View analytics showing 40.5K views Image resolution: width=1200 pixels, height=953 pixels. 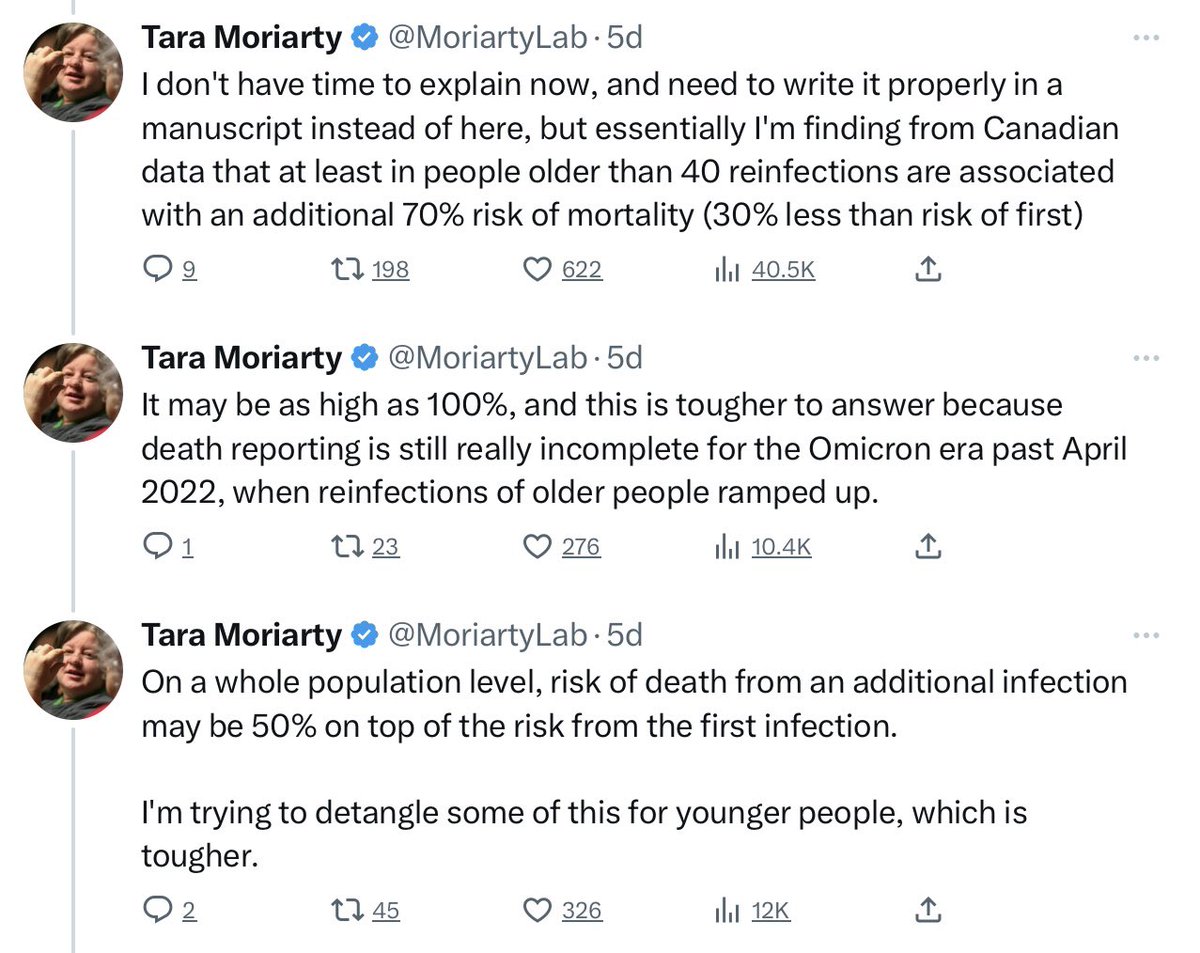(764, 269)
